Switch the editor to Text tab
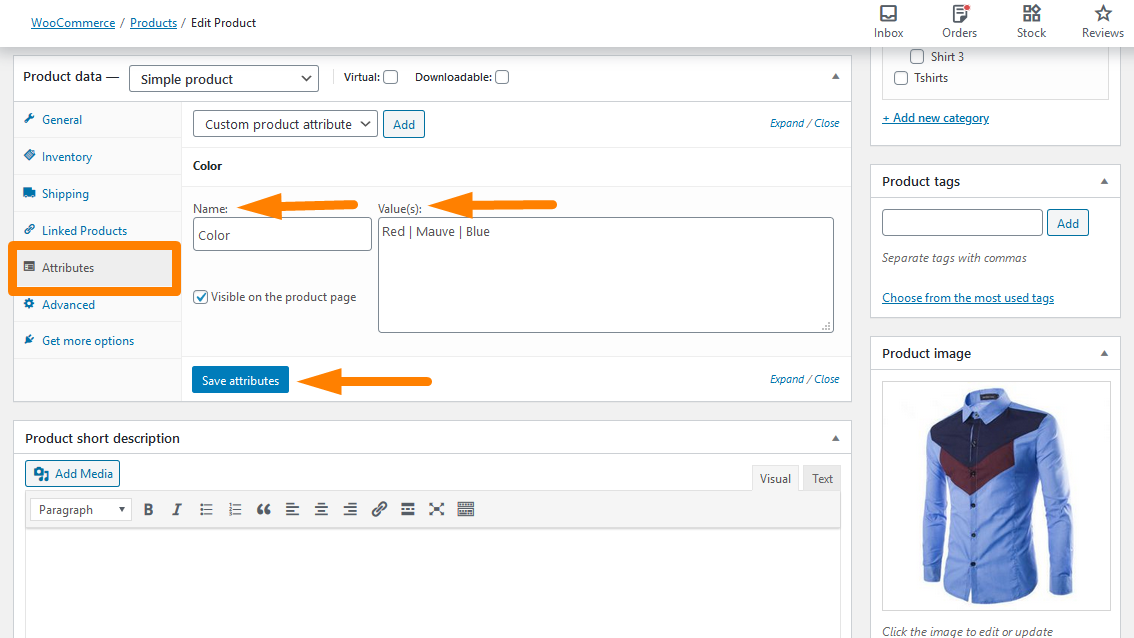Viewport: 1134px width, 638px height. click(822, 478)
